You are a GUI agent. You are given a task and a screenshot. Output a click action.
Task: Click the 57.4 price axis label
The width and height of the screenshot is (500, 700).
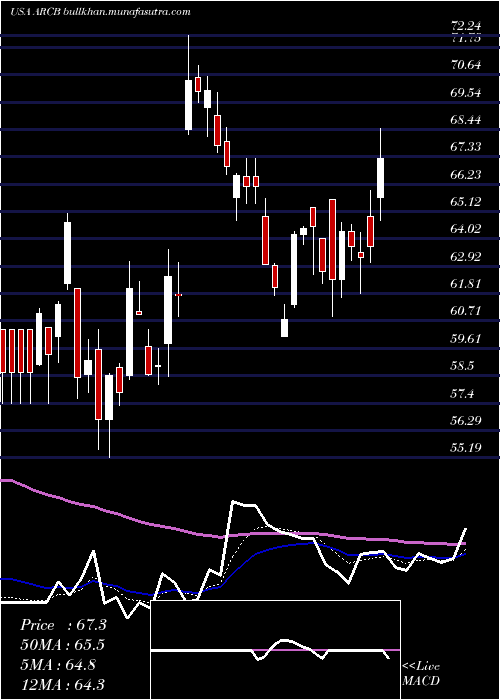point(462,393)
